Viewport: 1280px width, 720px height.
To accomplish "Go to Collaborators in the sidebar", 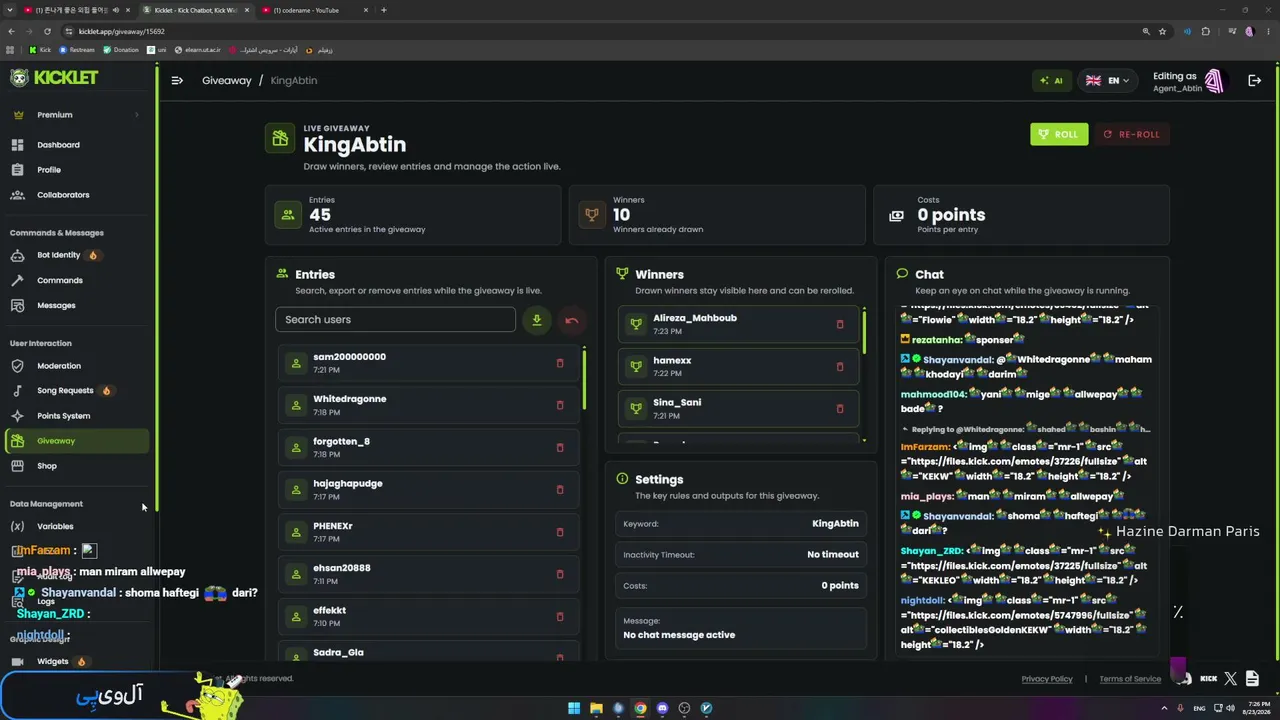I will click(63, 195).
